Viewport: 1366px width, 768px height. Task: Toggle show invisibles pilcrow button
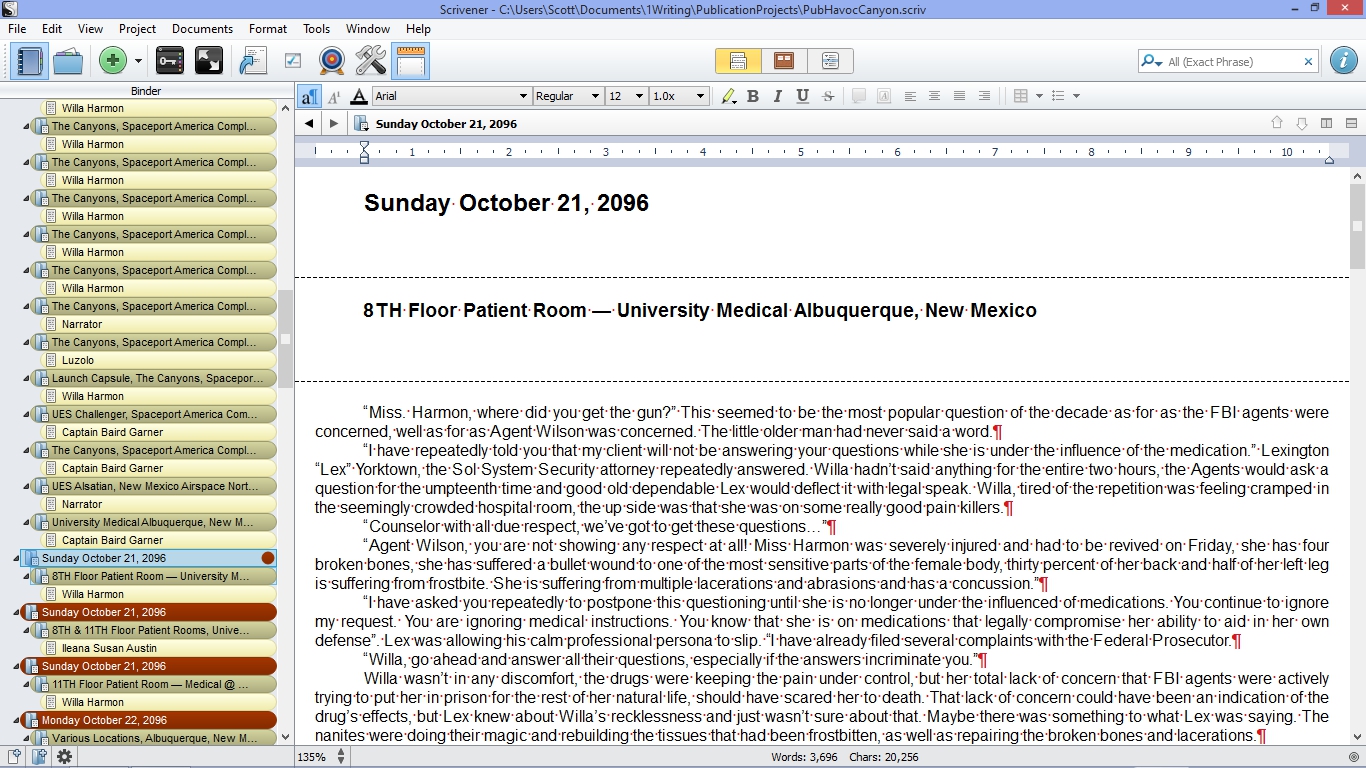[x=309, y=96]
